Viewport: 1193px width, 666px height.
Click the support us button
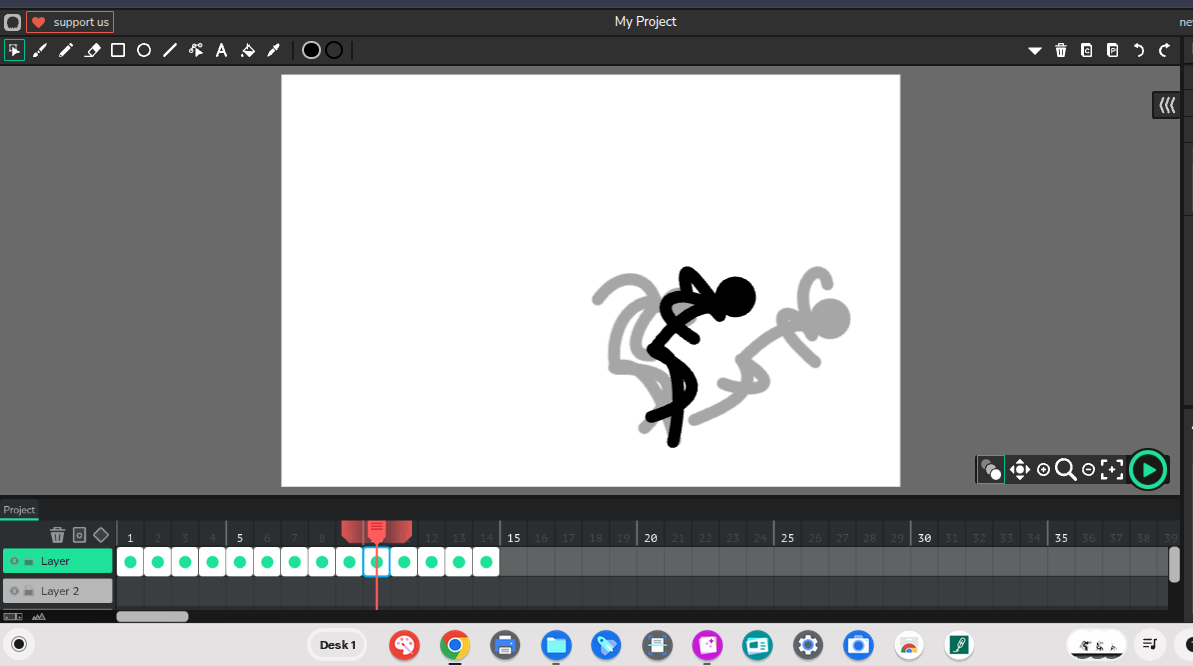click(70, 22)
